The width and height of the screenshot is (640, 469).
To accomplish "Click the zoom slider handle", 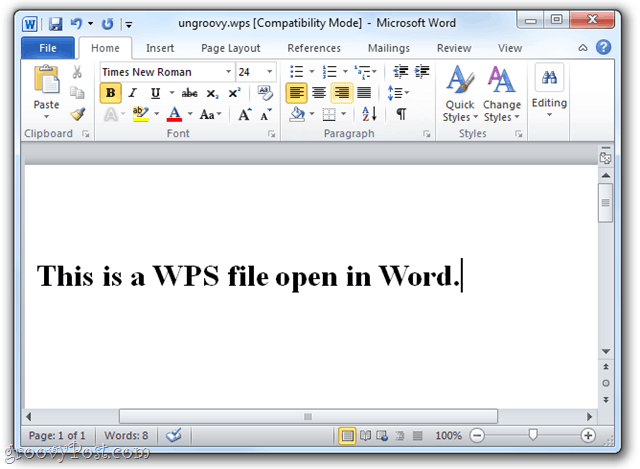I will coord(532,436).
